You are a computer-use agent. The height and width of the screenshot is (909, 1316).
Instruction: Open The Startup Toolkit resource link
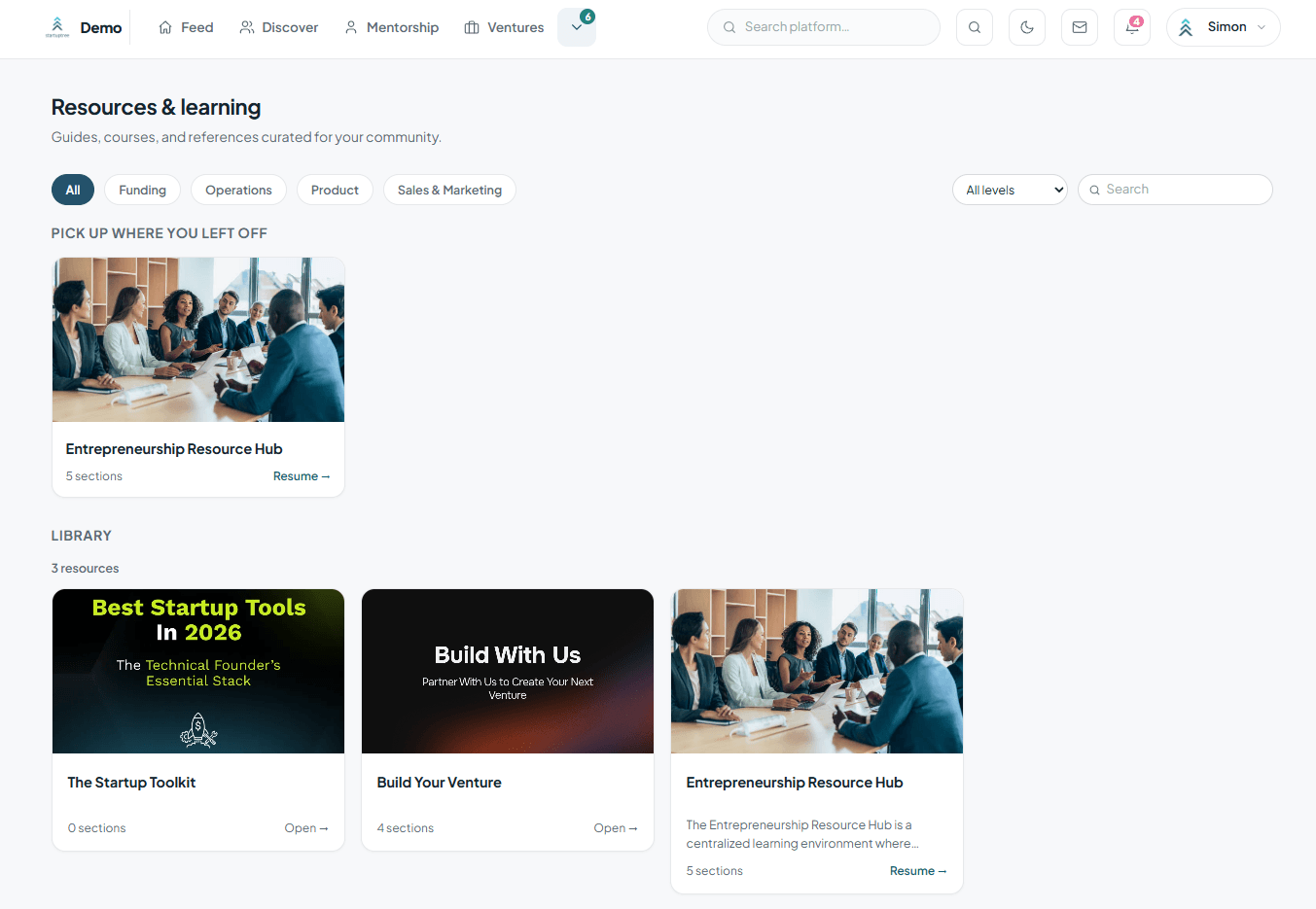pyautogui.click(x=306, y=828)
